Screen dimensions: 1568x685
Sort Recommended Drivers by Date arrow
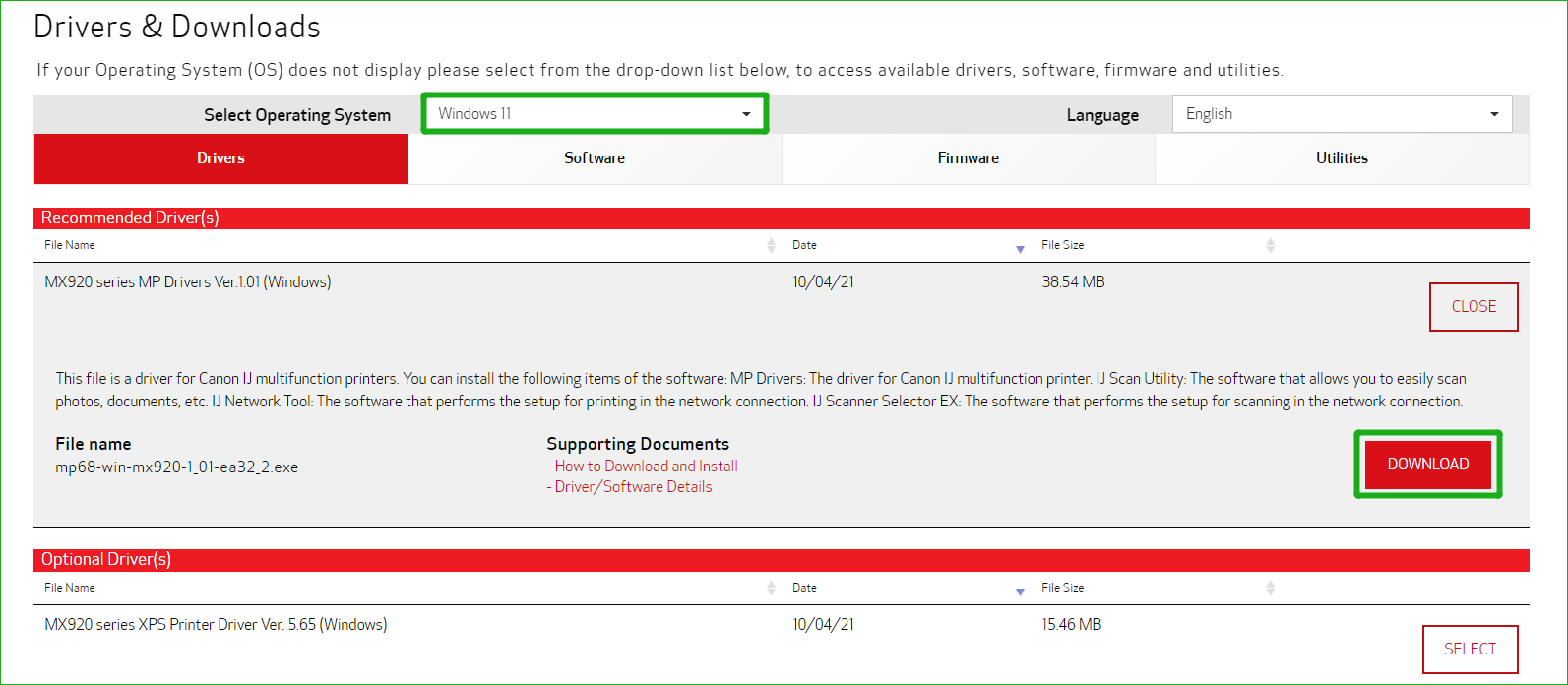(x=1020, y=249)
